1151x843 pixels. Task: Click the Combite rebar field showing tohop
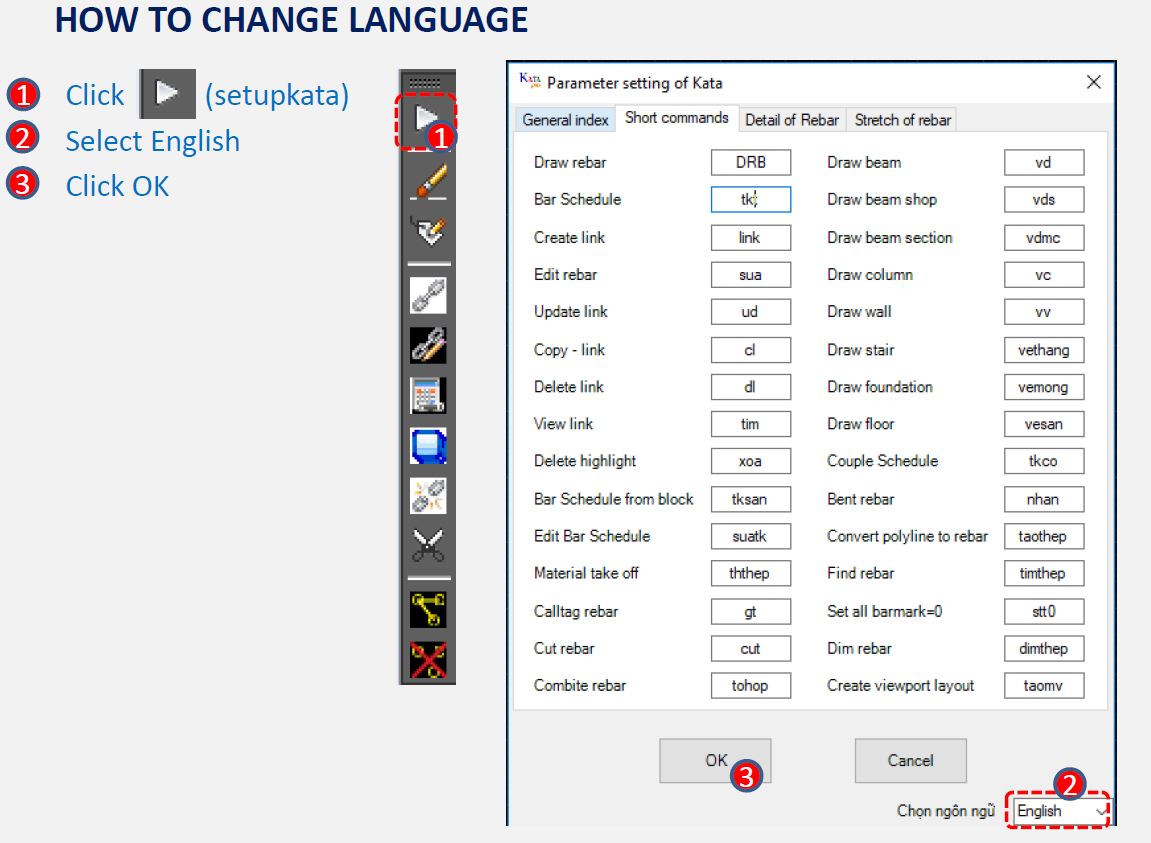click(750, 685)
